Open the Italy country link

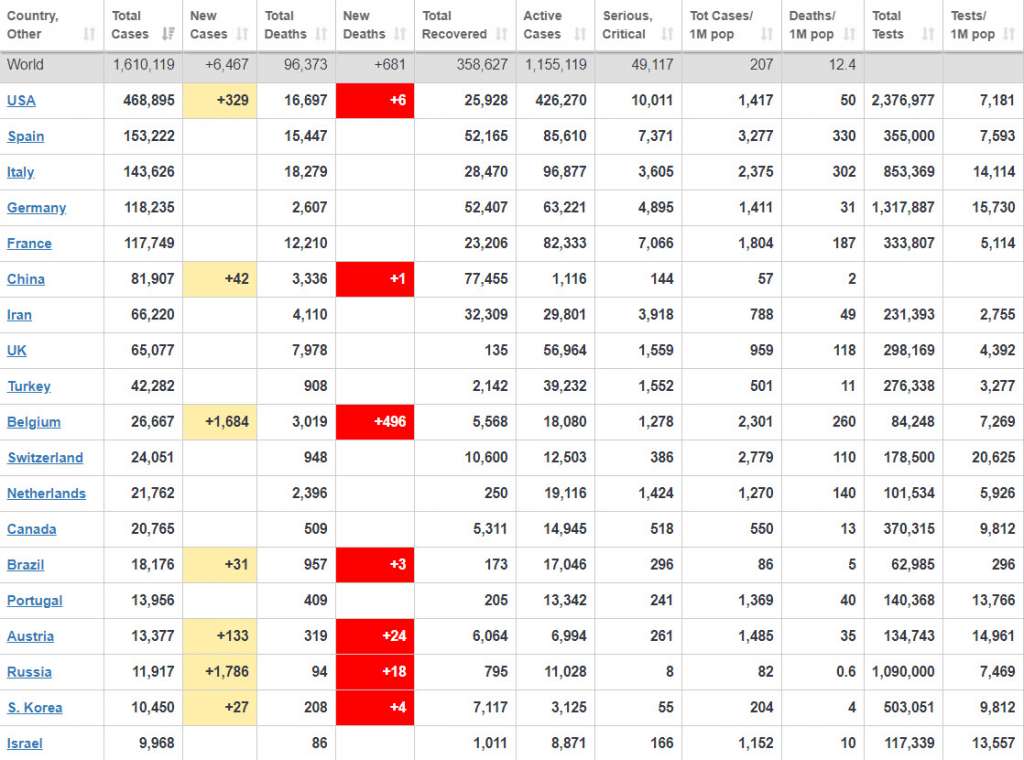20,172
